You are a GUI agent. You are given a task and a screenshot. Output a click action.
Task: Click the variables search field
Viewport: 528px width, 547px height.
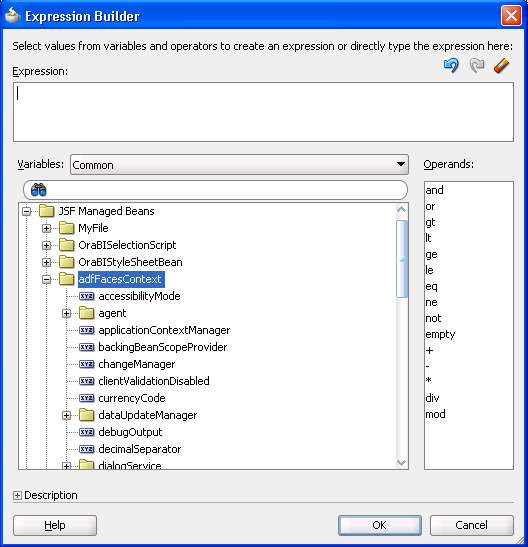click(x=215, y=190)
